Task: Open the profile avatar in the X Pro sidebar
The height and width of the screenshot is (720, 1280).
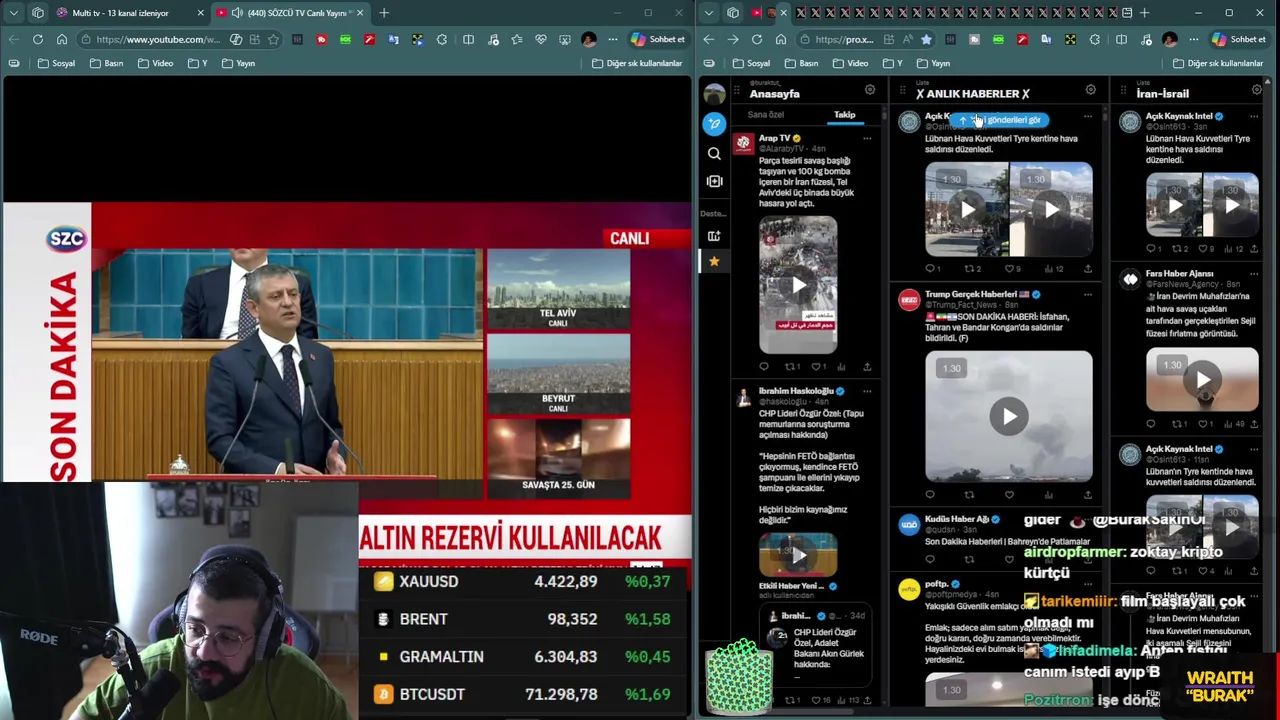Action: point(714,94)
